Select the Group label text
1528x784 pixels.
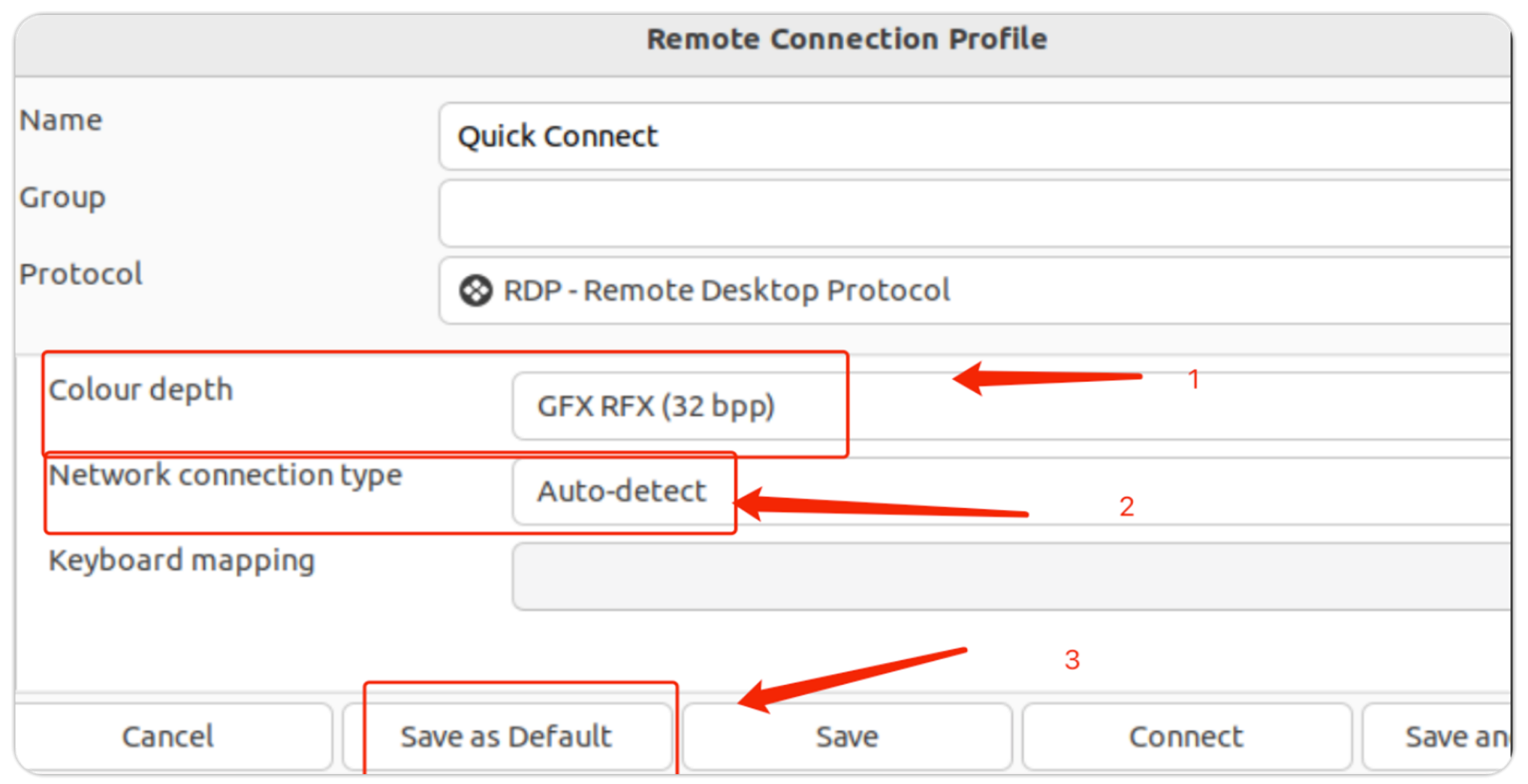click(63, 198)
